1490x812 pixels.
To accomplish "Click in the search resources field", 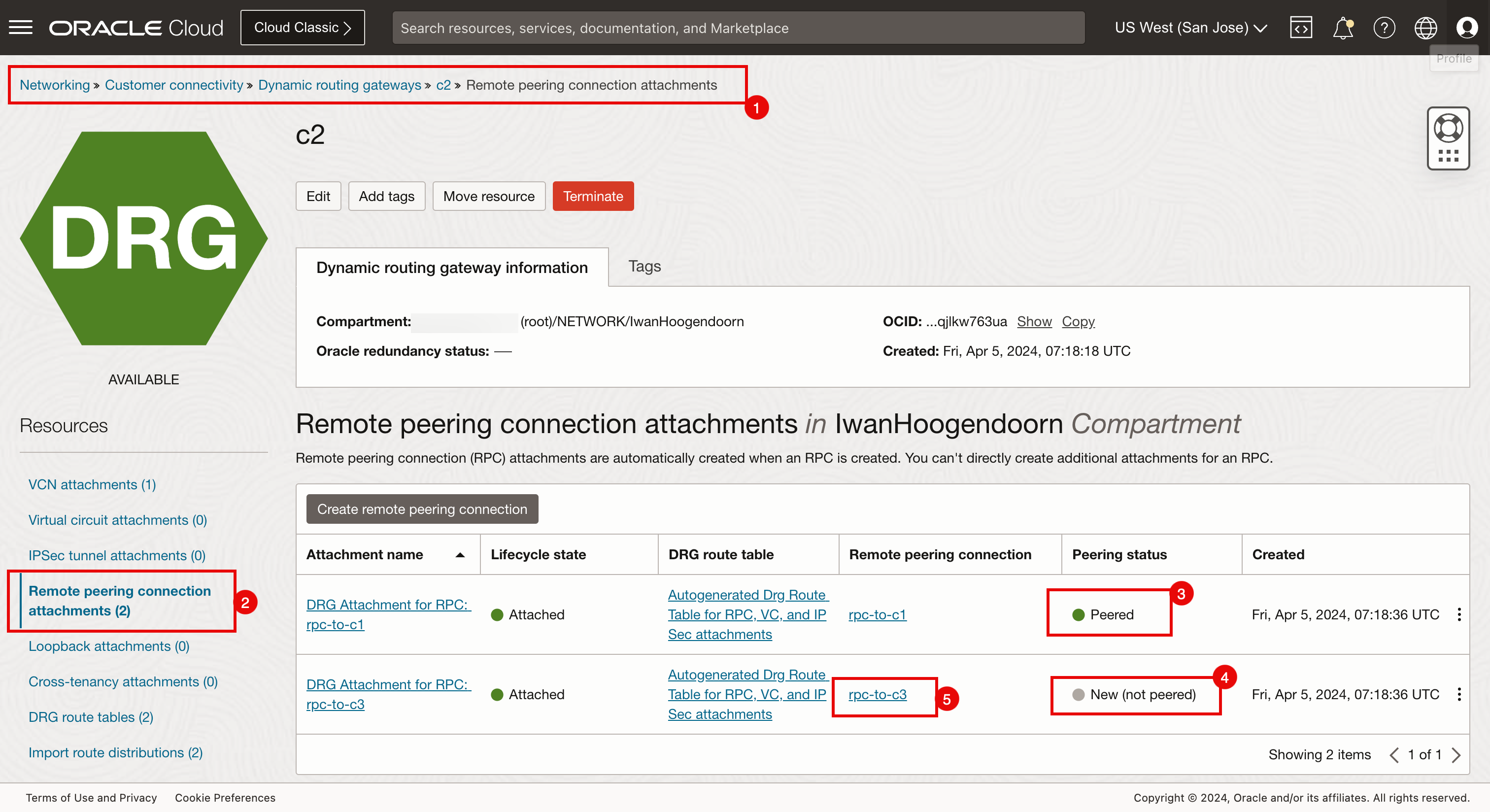I will (x=738, y=28).
